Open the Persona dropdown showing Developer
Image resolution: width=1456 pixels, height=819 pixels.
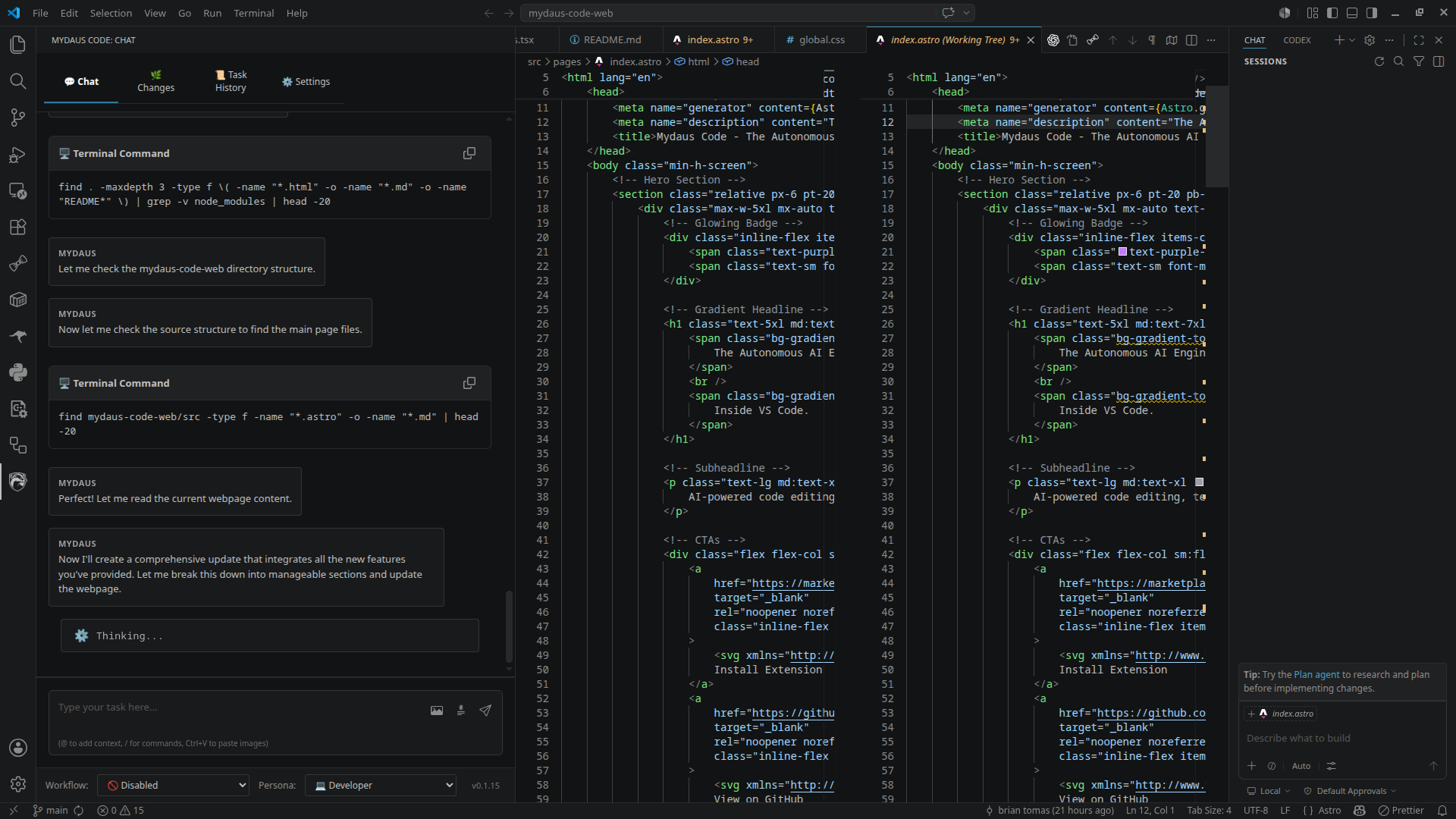pos(381,785)
